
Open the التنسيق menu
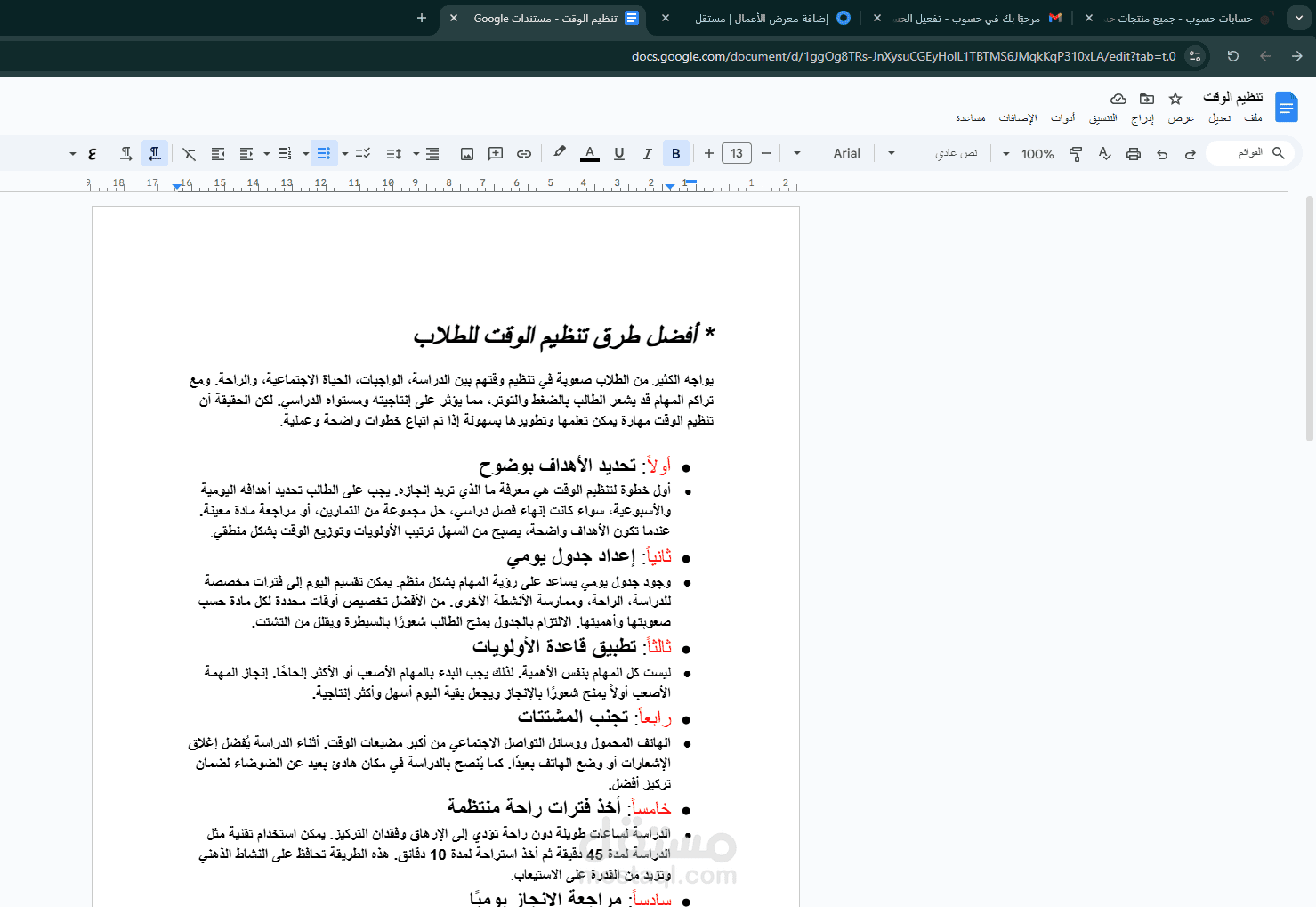pos(1103,118)
